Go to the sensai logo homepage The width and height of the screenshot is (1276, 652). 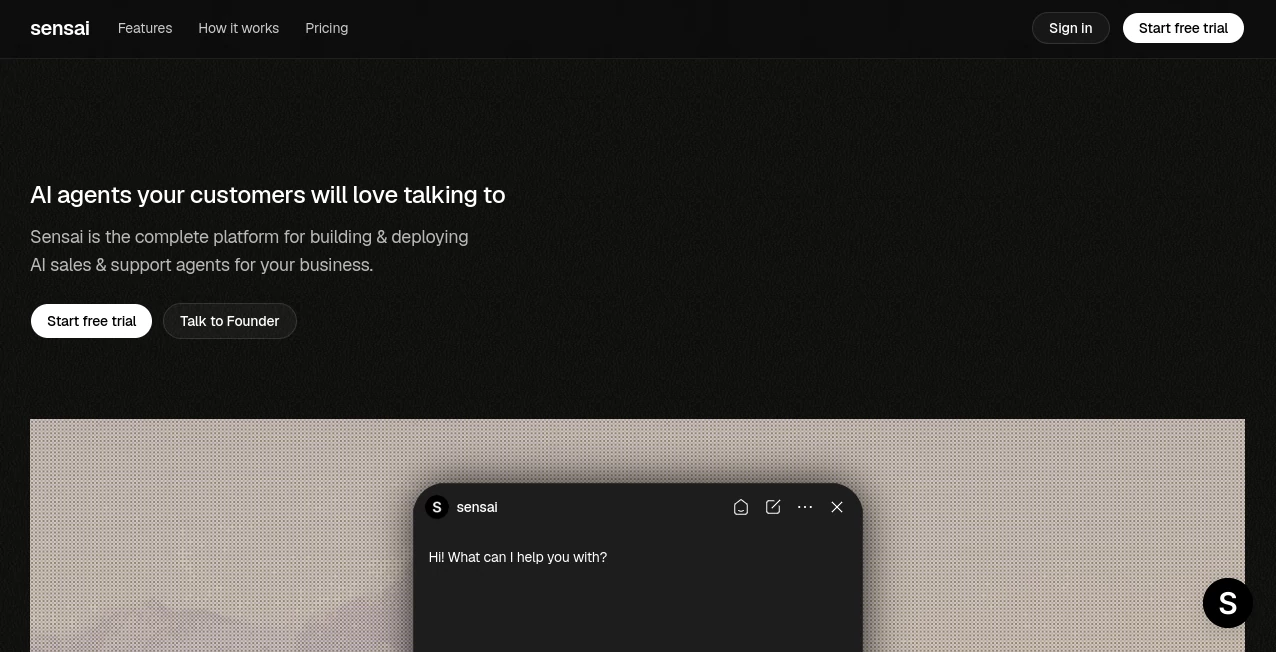tap(60, 28)
